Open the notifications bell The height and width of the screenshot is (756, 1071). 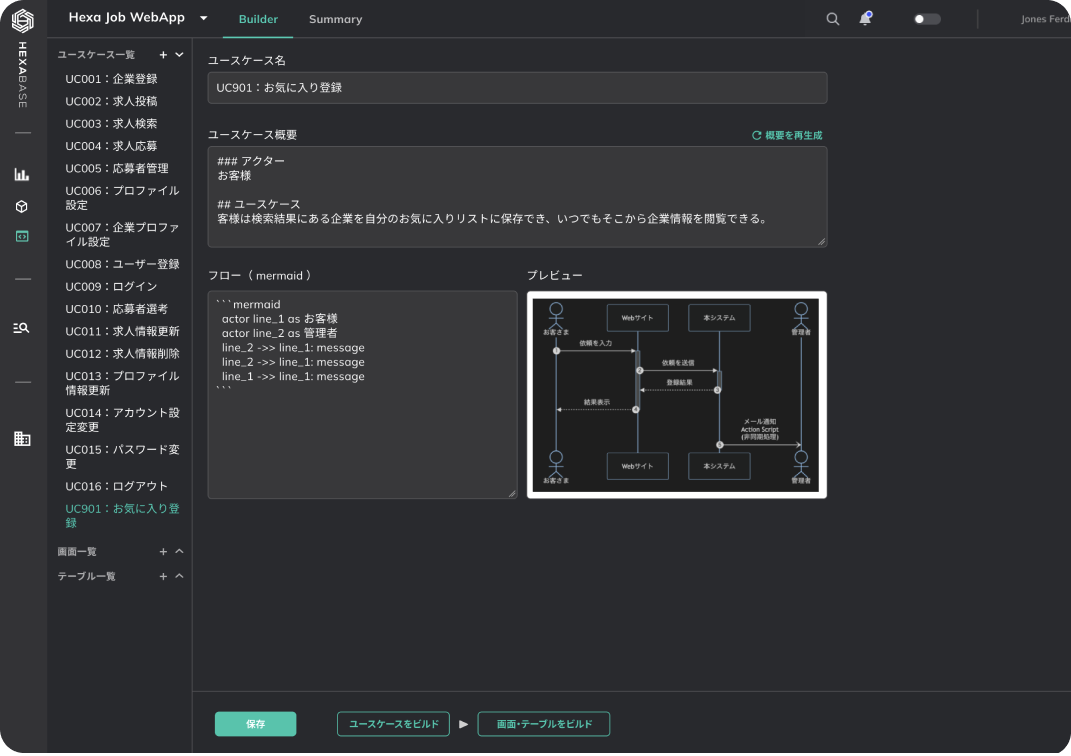(865, 18)
